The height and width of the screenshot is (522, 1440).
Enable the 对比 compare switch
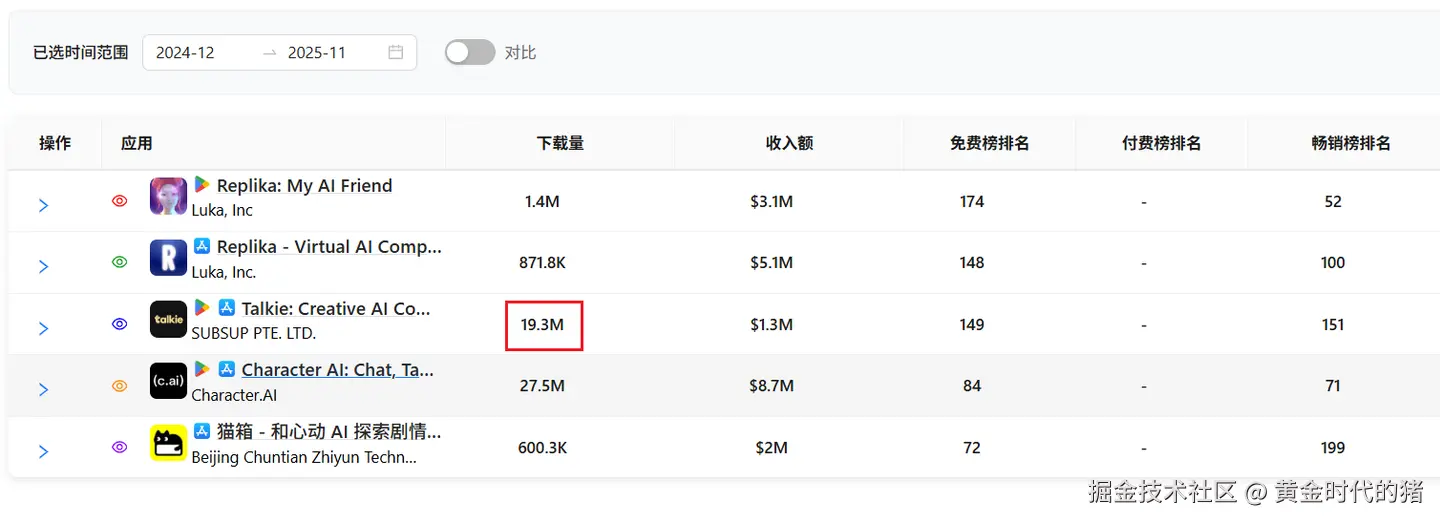[x=470, y=52]
